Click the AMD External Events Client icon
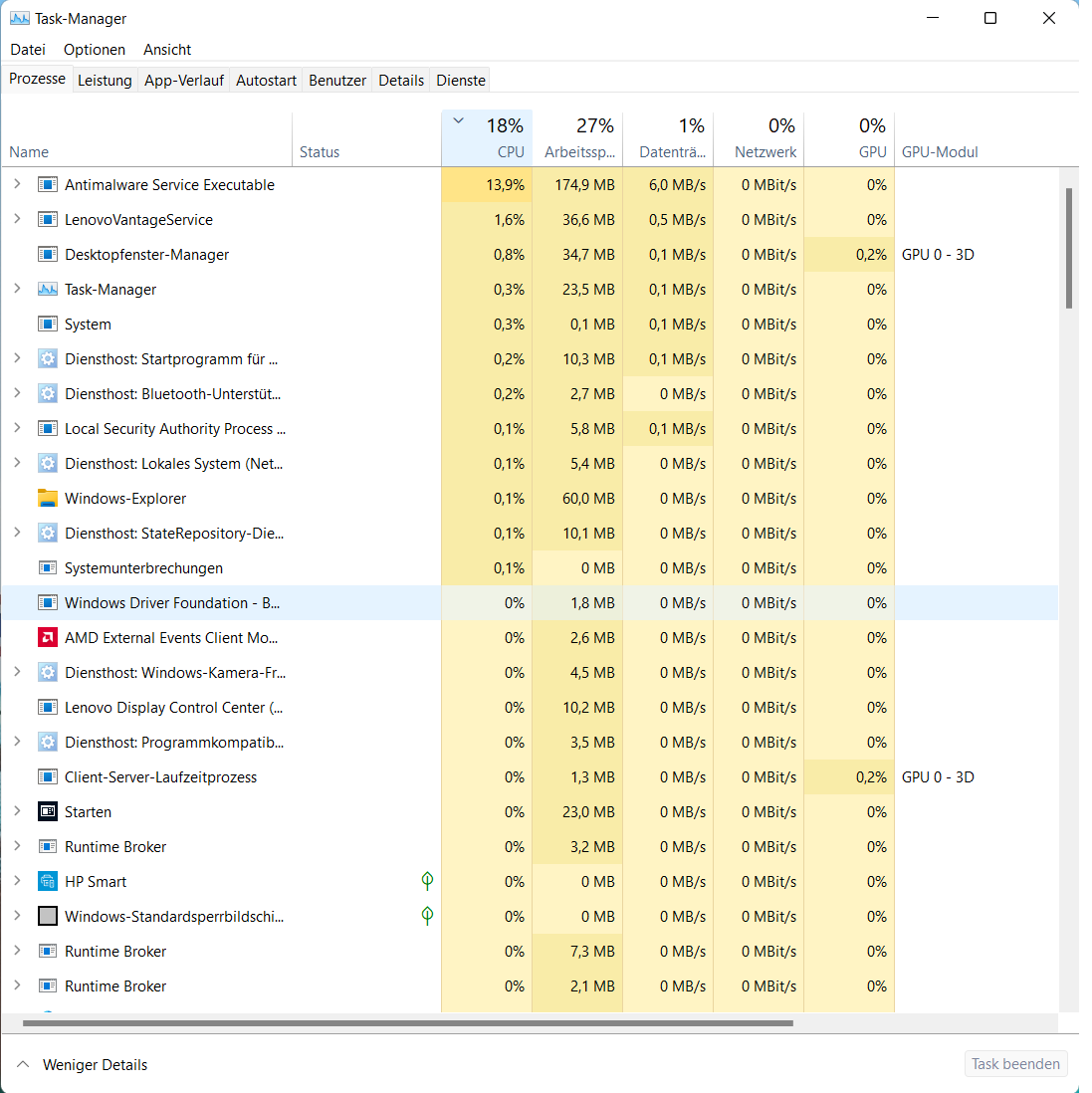This screenshot has height=1093, width=1092. 48,638
